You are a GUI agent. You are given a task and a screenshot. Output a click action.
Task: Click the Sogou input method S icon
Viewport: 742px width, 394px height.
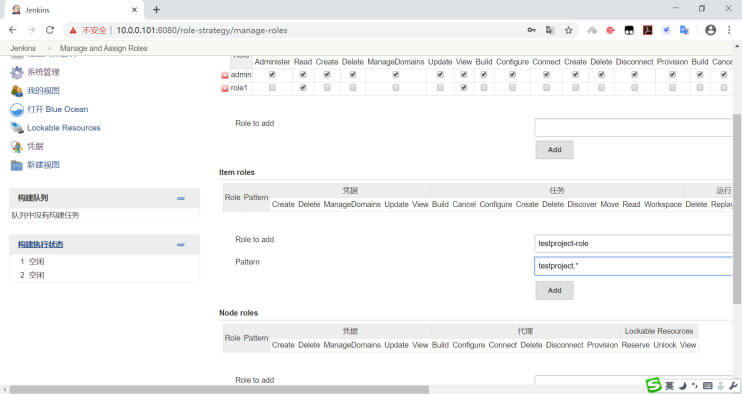(x=654, y=385)
